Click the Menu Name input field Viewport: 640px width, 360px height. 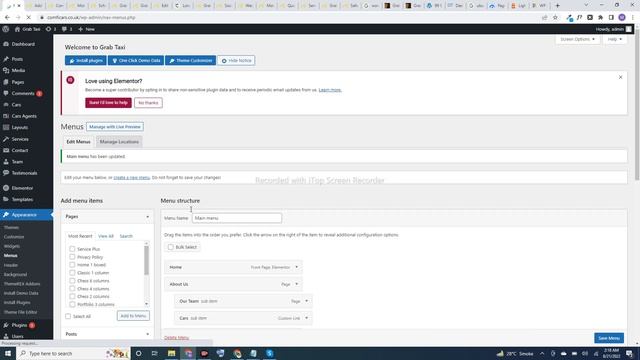(237, 218)
